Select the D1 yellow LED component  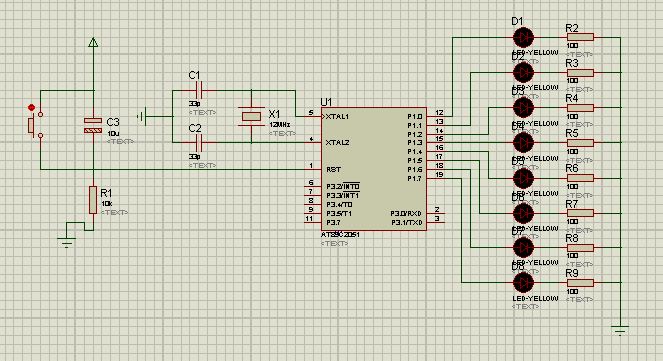pyautogui.click(x=523, y=37)
